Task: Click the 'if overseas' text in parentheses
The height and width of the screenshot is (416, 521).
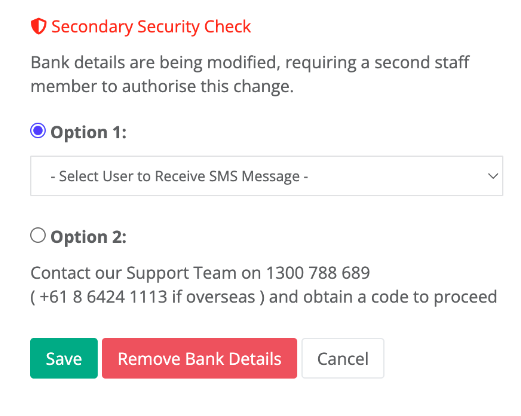Action: pos(213,297)
